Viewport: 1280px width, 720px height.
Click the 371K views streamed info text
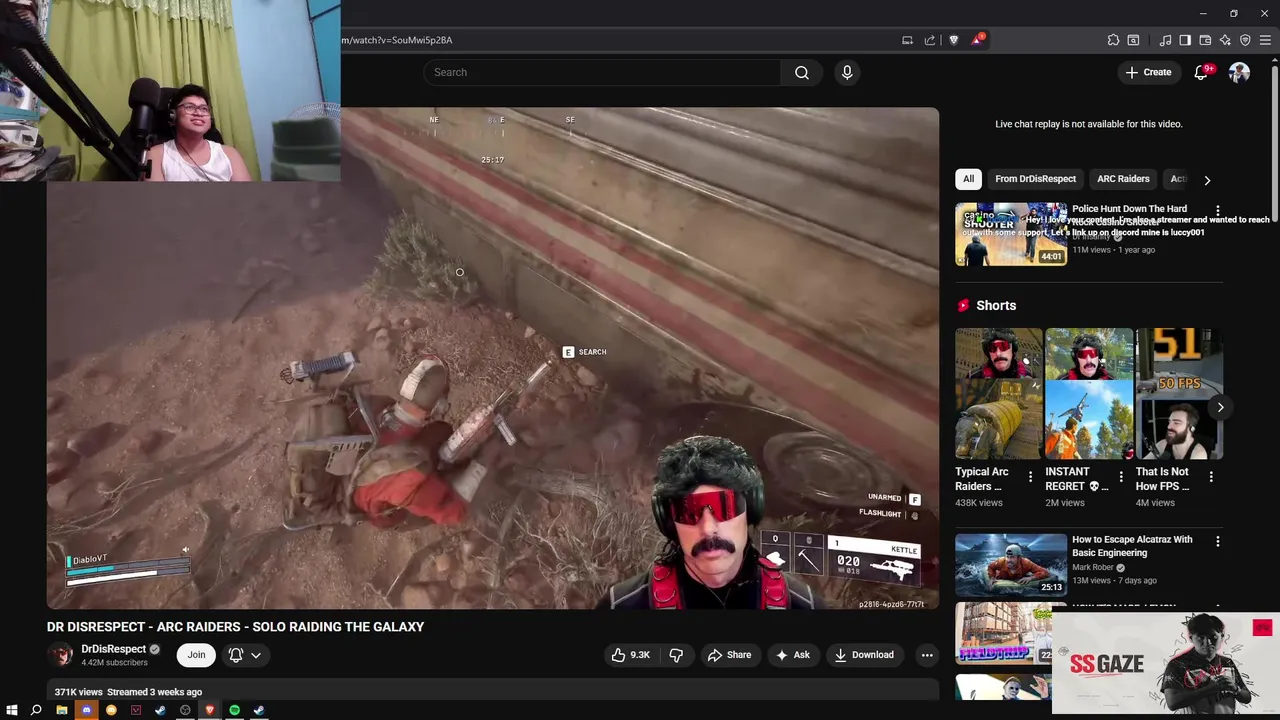click(x=128, y=692)
